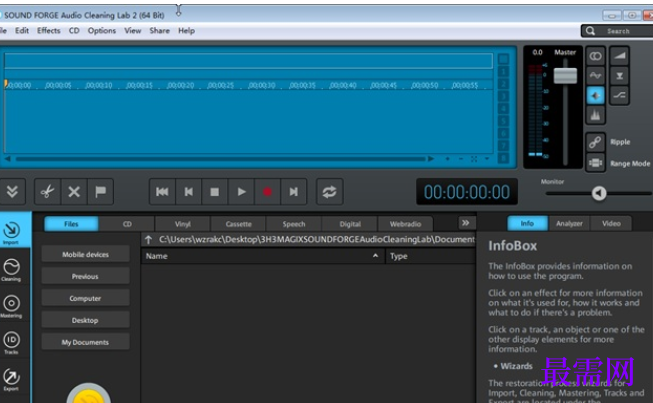The width and height of the screenshot is (653, 403).
Task: Open the Tracks section in sidebar
Action: coord(12,342)
